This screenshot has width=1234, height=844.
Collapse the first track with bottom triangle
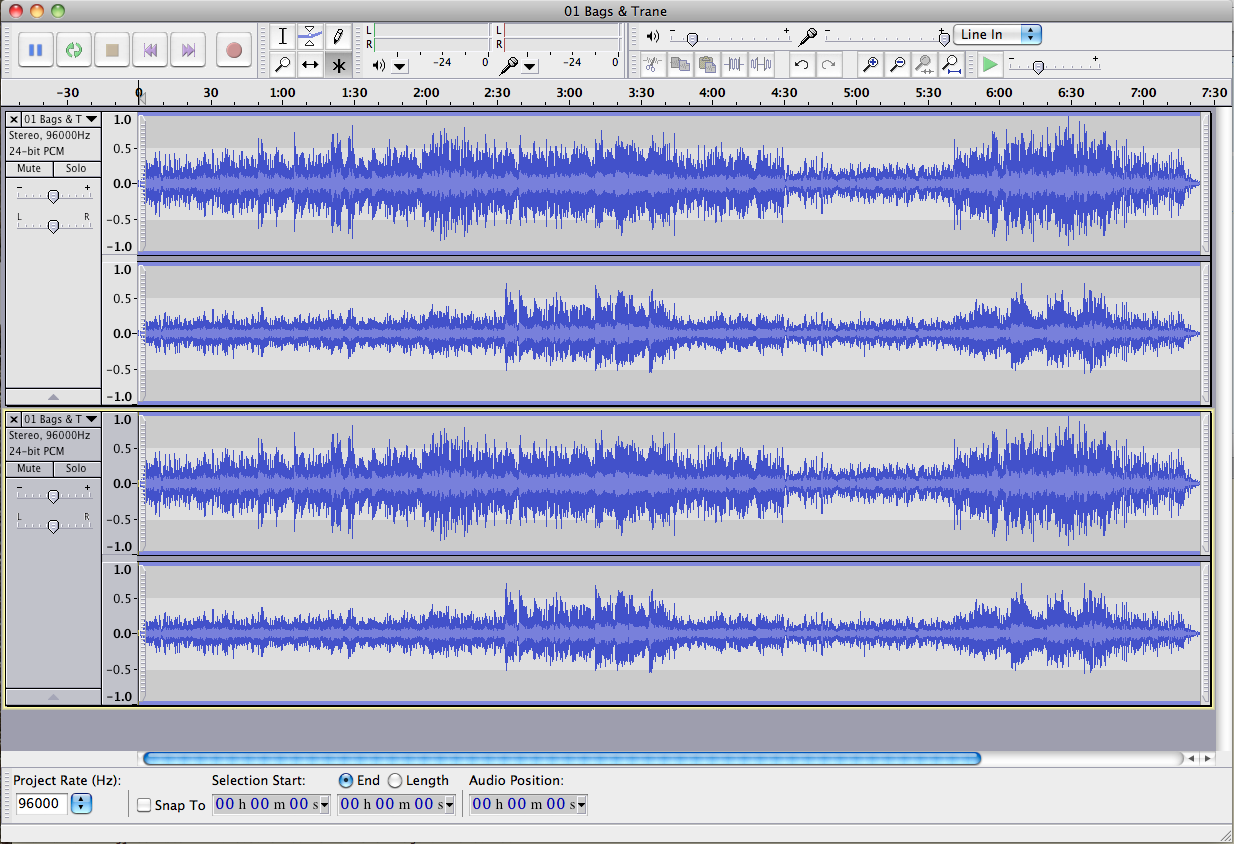pyautogui.click(x=53, y=397)
